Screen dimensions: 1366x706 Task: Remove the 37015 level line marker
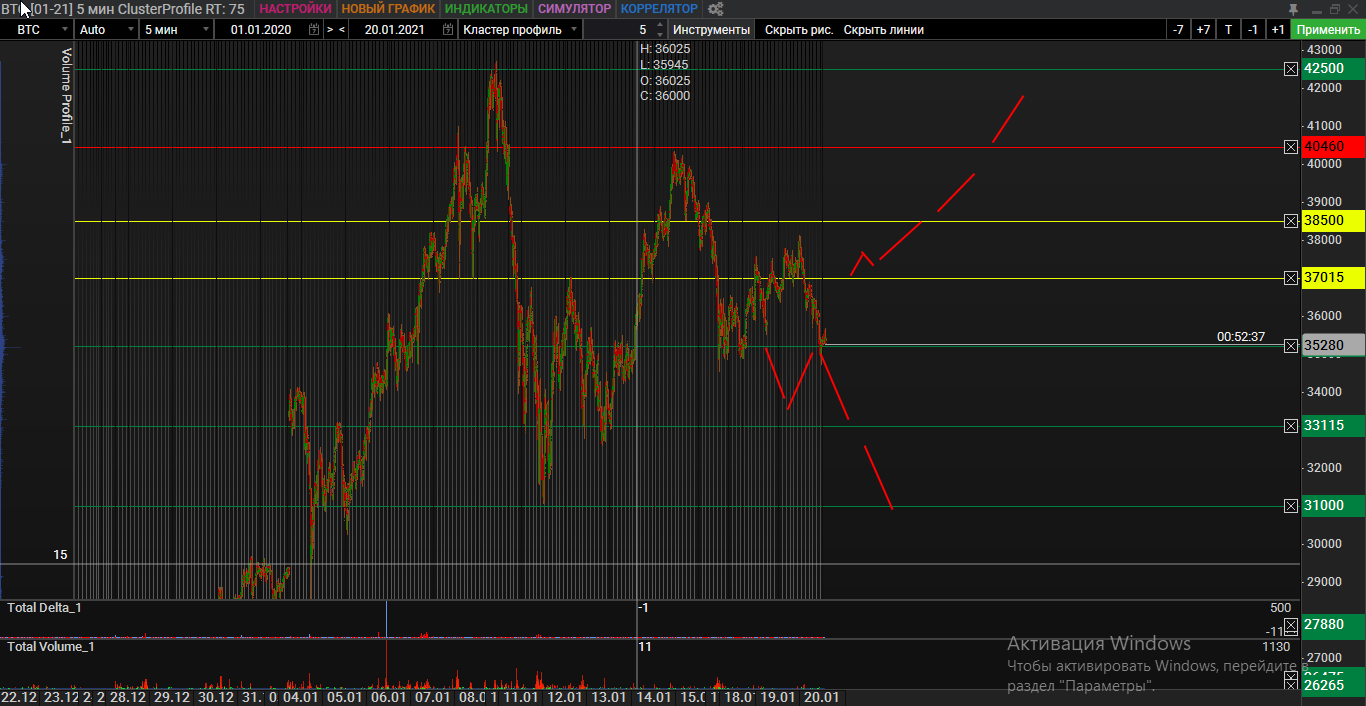coord(1291,278)
